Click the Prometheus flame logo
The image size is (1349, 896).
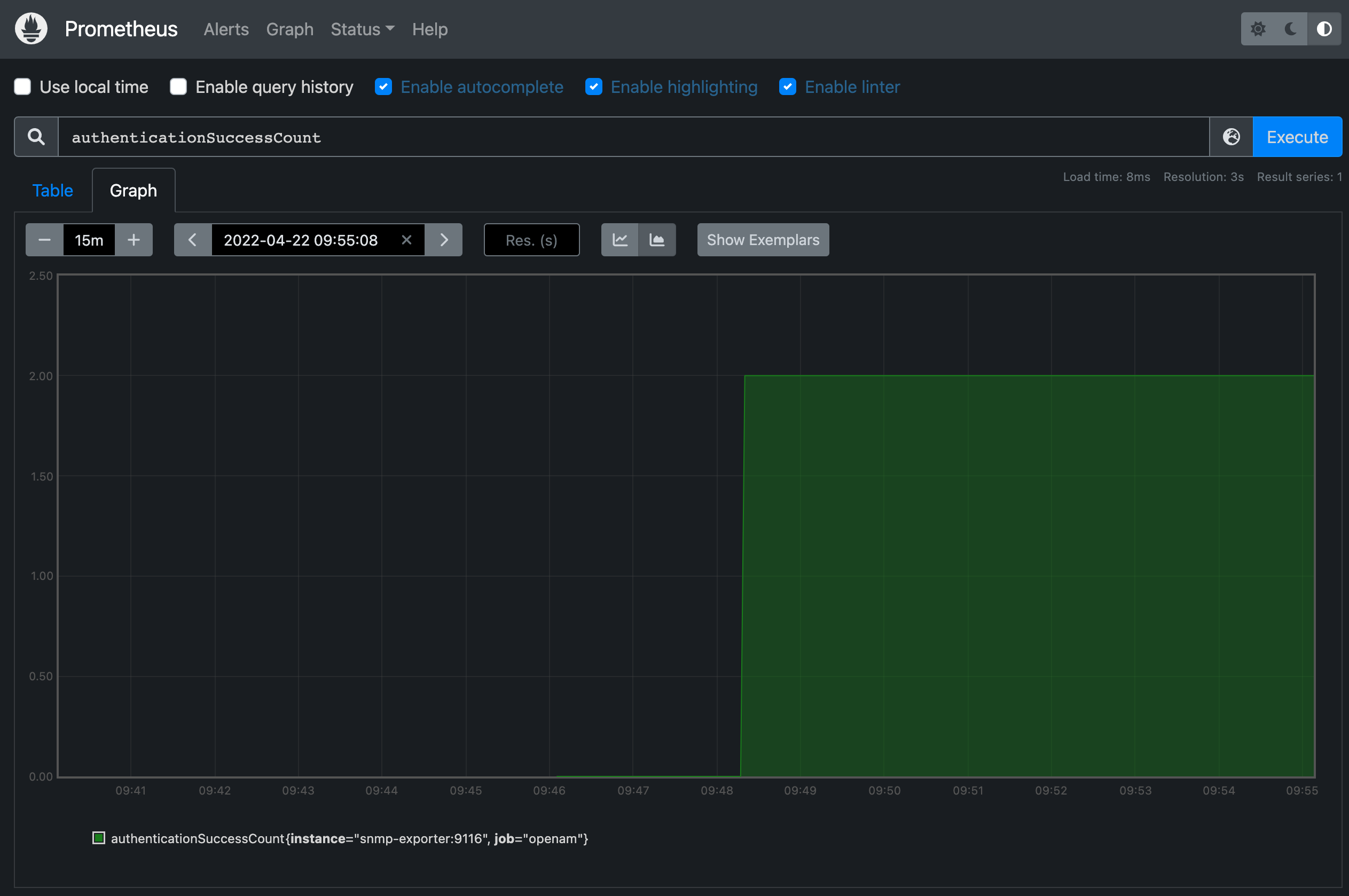[x=31, y=29]
